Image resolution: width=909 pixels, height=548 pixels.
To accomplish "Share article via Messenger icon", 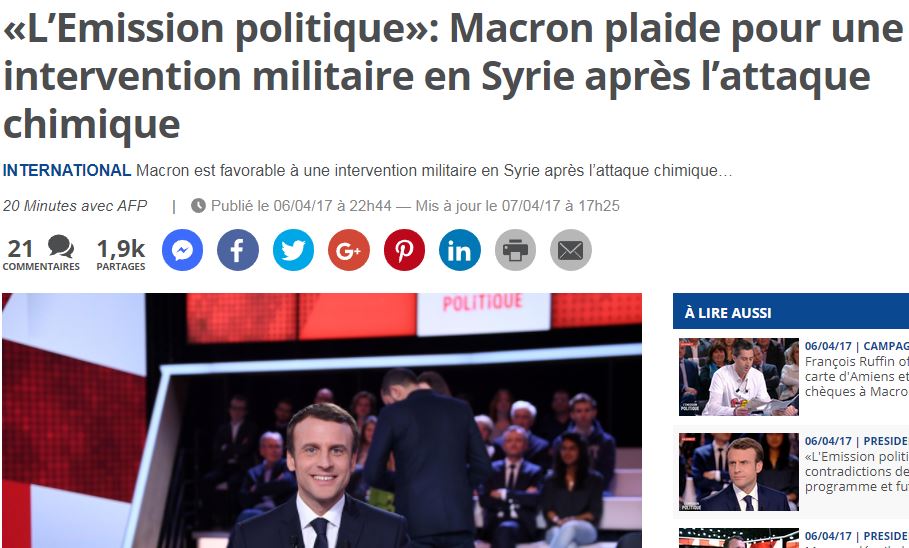I will tap(182, 250).
